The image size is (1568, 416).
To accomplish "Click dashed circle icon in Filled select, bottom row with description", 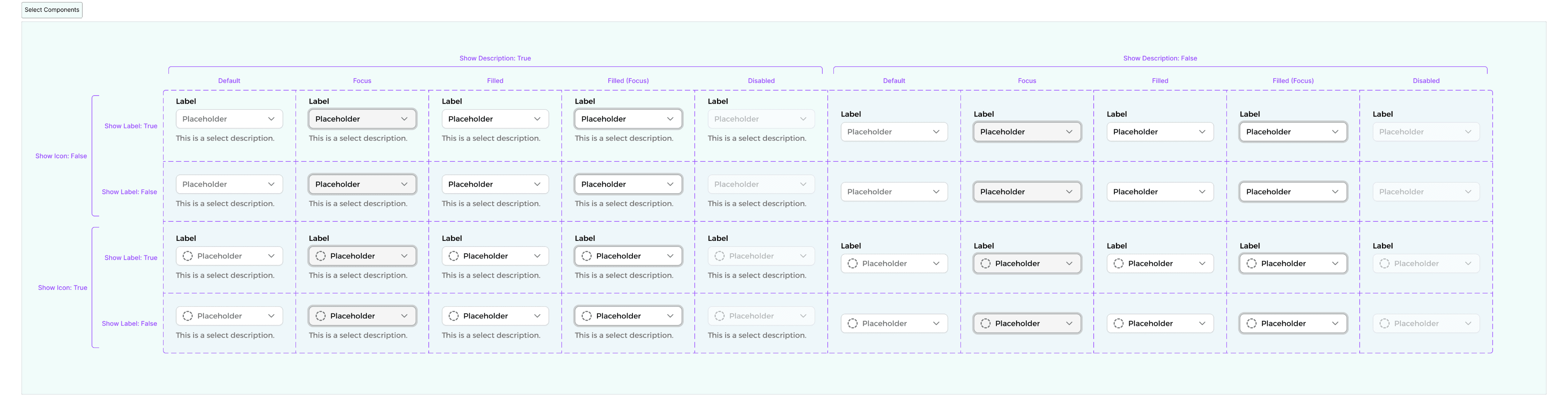I will click(454, 316).
